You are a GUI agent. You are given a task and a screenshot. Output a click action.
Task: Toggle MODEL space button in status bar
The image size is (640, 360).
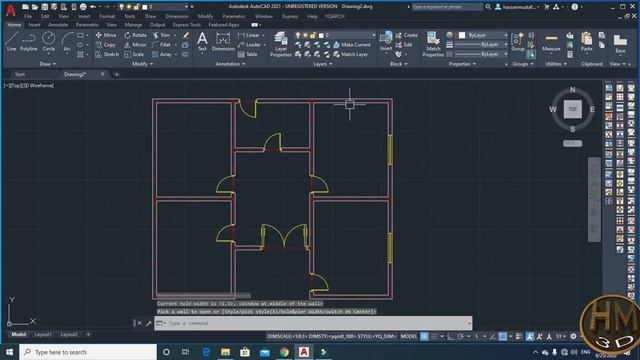tap(409, 336)
